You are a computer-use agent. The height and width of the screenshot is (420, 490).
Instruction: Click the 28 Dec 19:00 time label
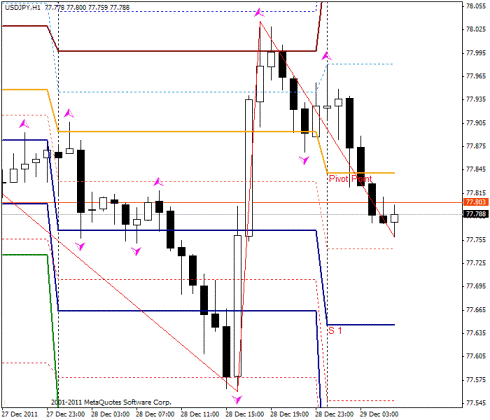tap(290, 414)
